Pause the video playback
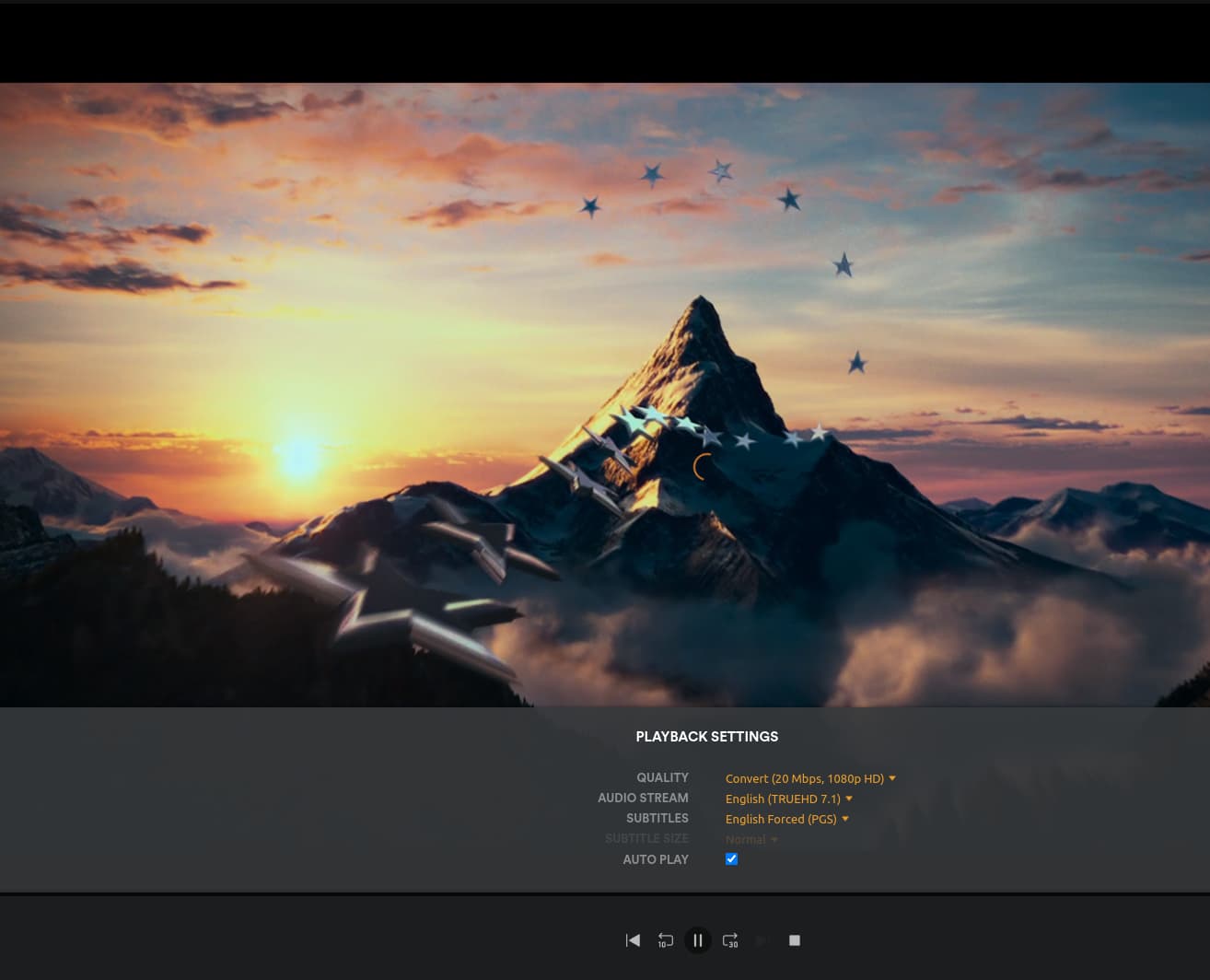 point(698,940)
